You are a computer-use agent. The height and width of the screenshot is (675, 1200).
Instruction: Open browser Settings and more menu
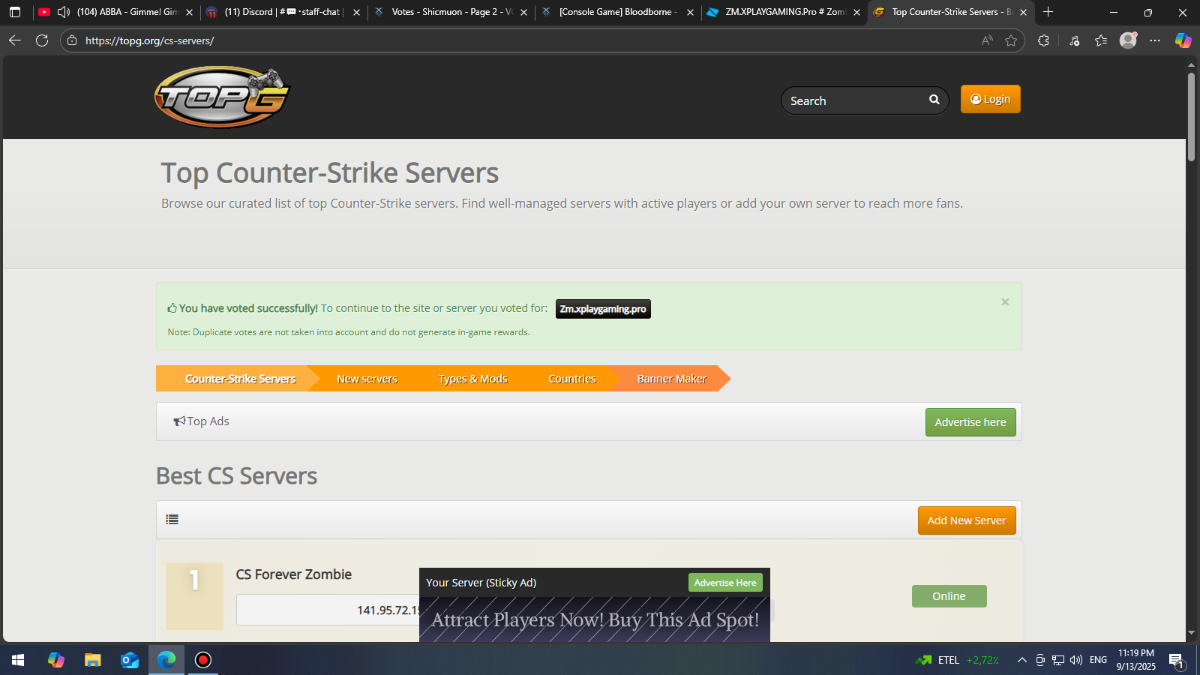pos(1155,41)
